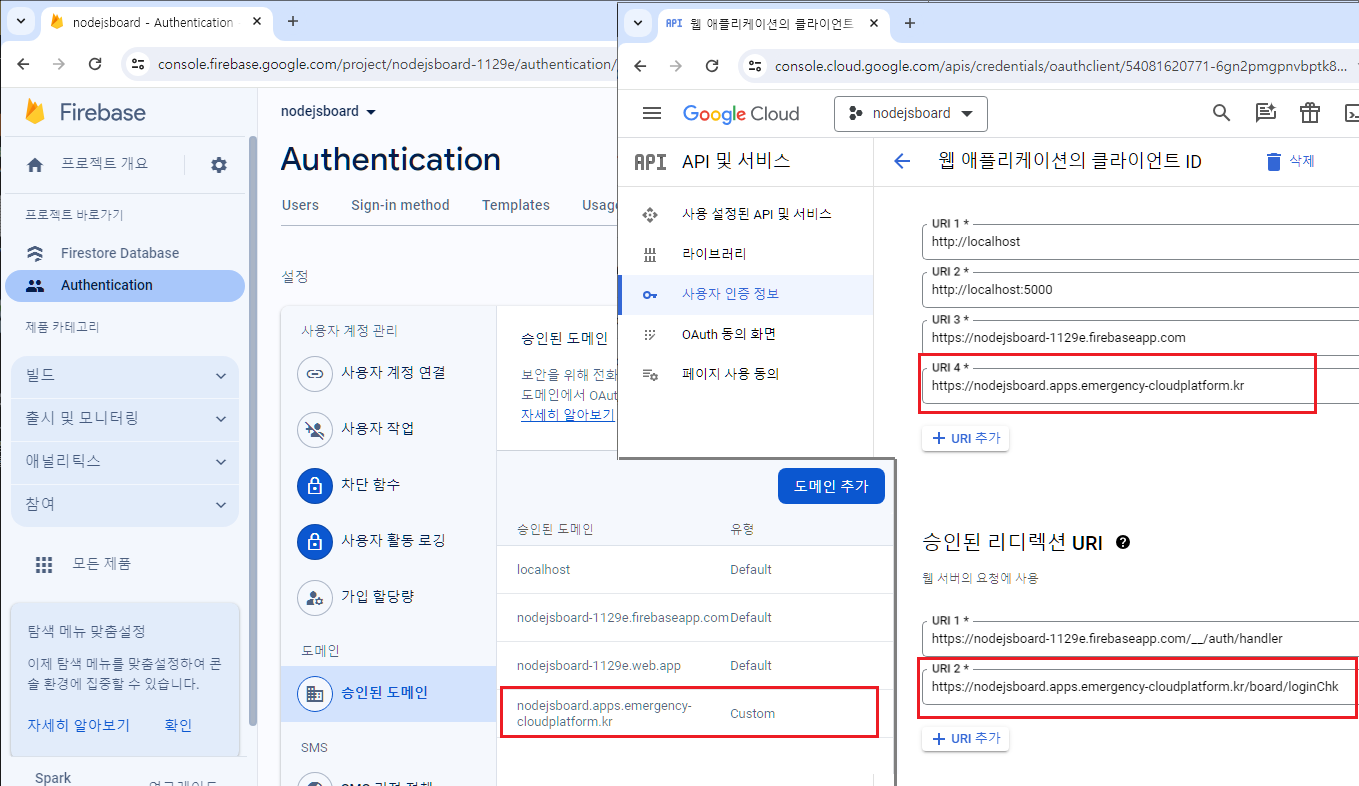
Task: Click back arrow in Firebase browser window
Action: click(x=24, y=64)
